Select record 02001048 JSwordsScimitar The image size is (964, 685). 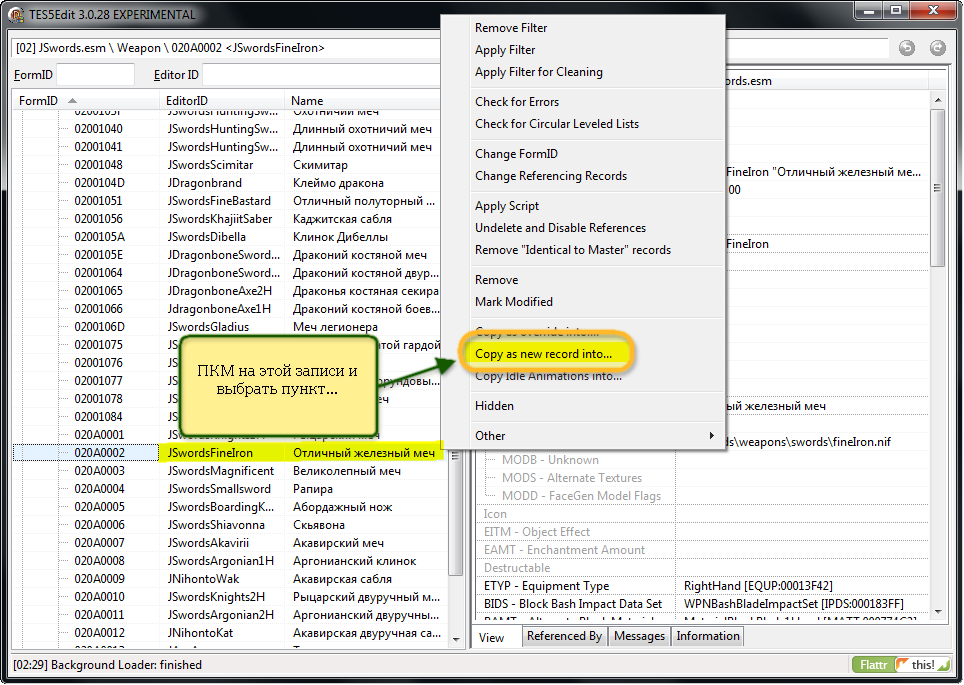click(227, 165)
